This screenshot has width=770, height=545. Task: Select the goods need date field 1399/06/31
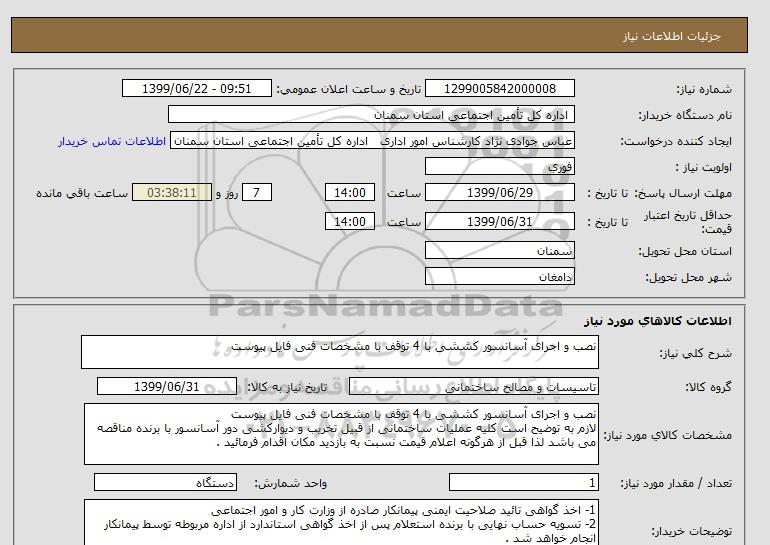click(x=167, y=386)
